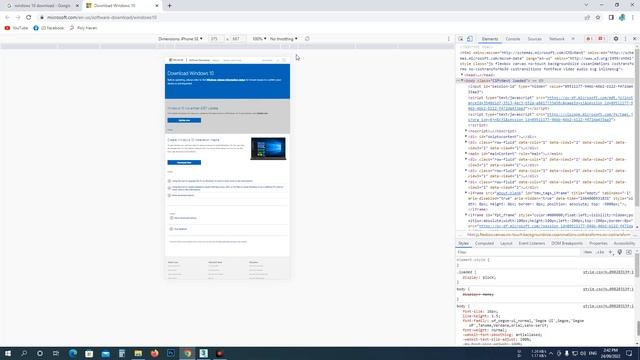Switch to the Network tab
Viewport: 640px width, 360px height.
click(x=556, y=39)
